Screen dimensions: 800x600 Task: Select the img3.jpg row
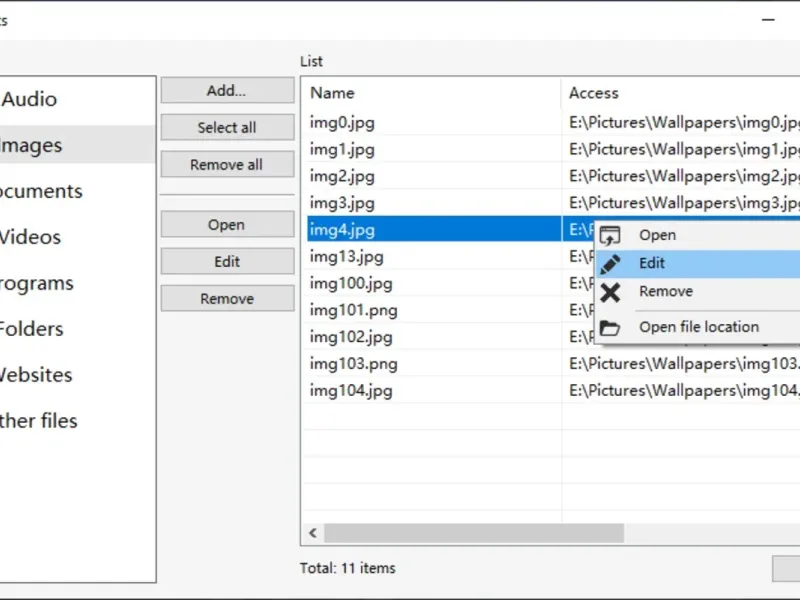click(553, 203)
